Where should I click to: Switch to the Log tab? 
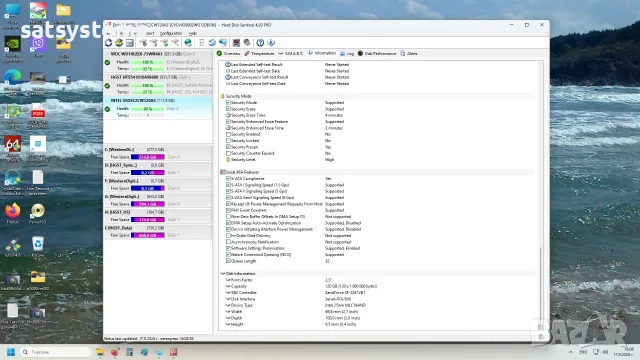[x=347, y=53]
